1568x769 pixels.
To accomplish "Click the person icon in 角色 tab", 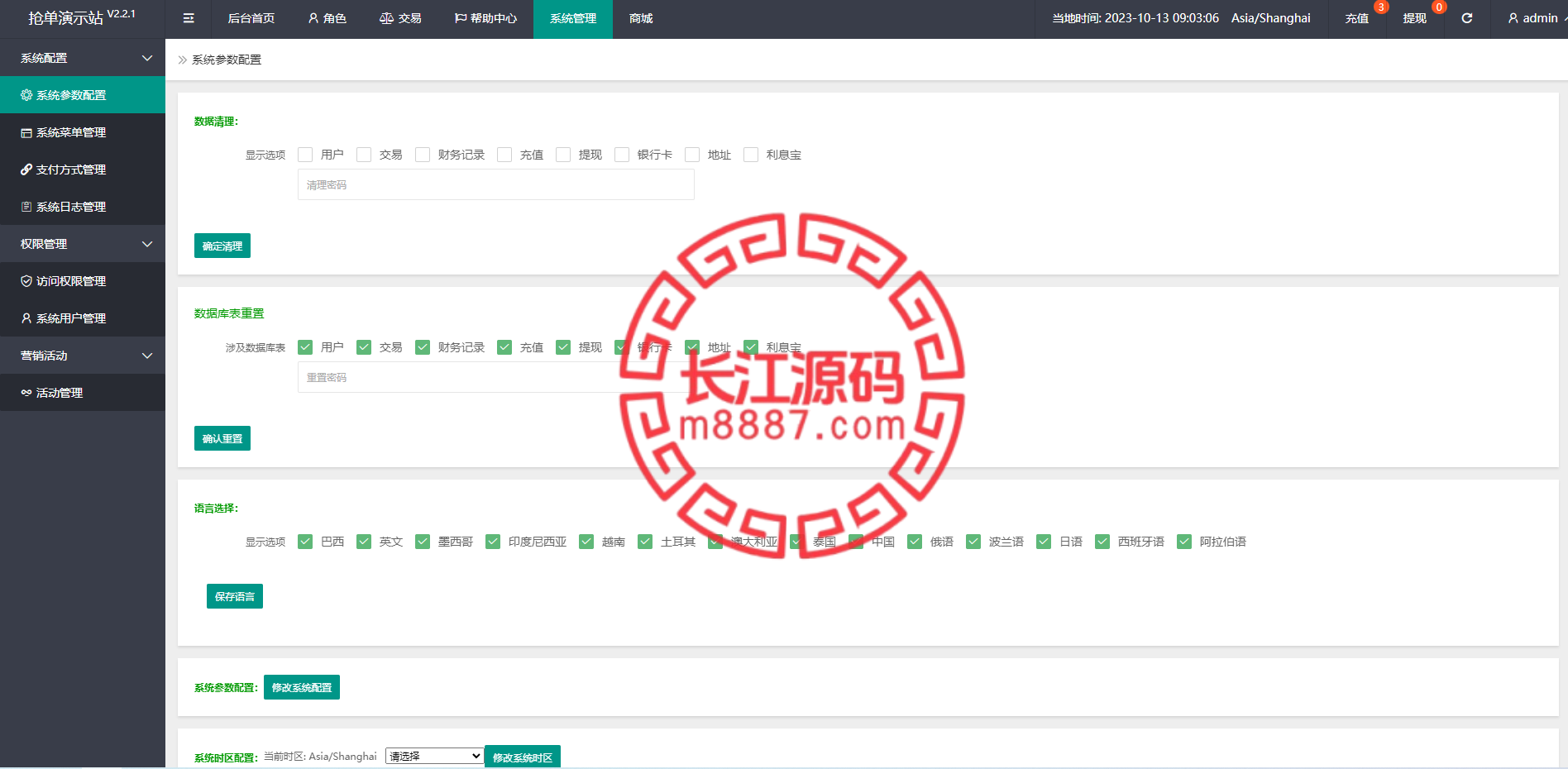I will click(313, 18).
